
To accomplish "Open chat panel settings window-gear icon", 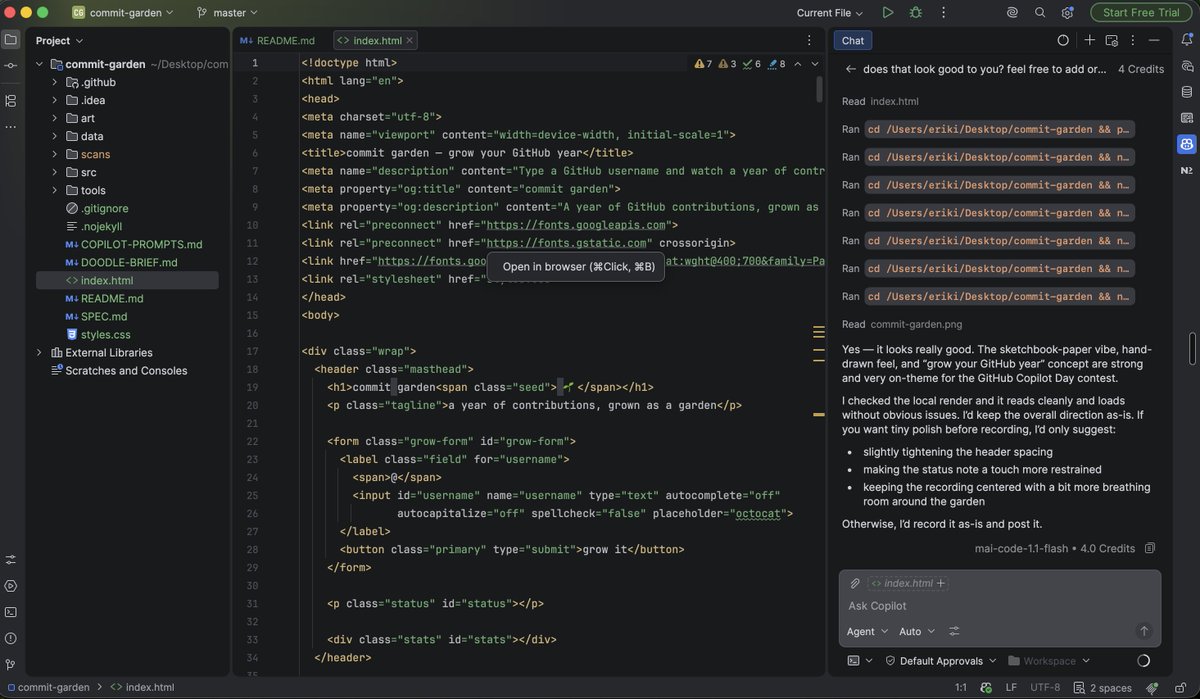I will pos(1111,40).
